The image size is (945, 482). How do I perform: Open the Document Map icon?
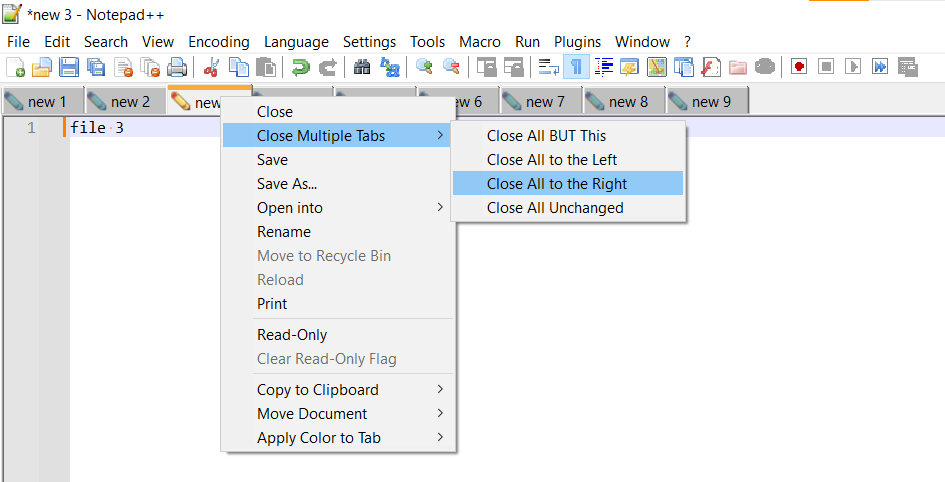click(x=657, y=67)
